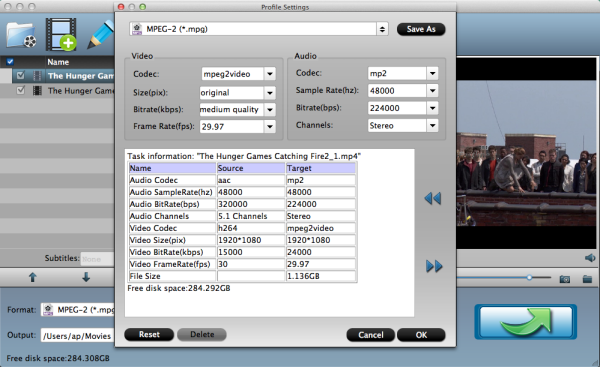Click the text Free disk space:284.292GB
Viewport: 600px width, 367px height.
[x=179, y=288]
